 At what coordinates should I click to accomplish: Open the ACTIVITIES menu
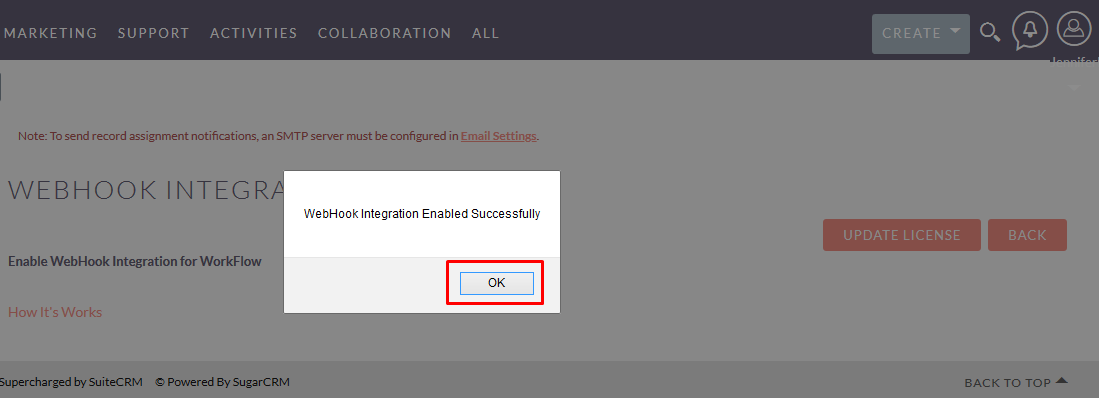pyautogui.click(x=254, y=33)
